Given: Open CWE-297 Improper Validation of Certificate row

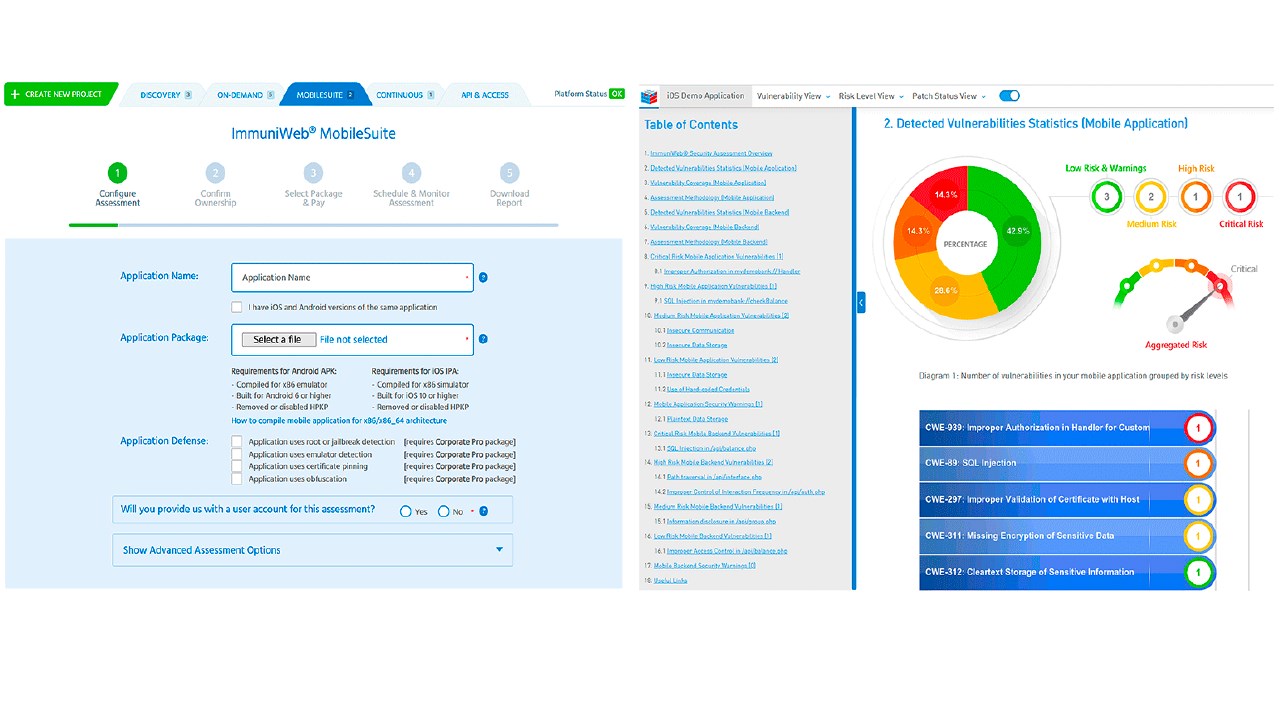Looking at the screenshot, I should tap(1067, 499).
